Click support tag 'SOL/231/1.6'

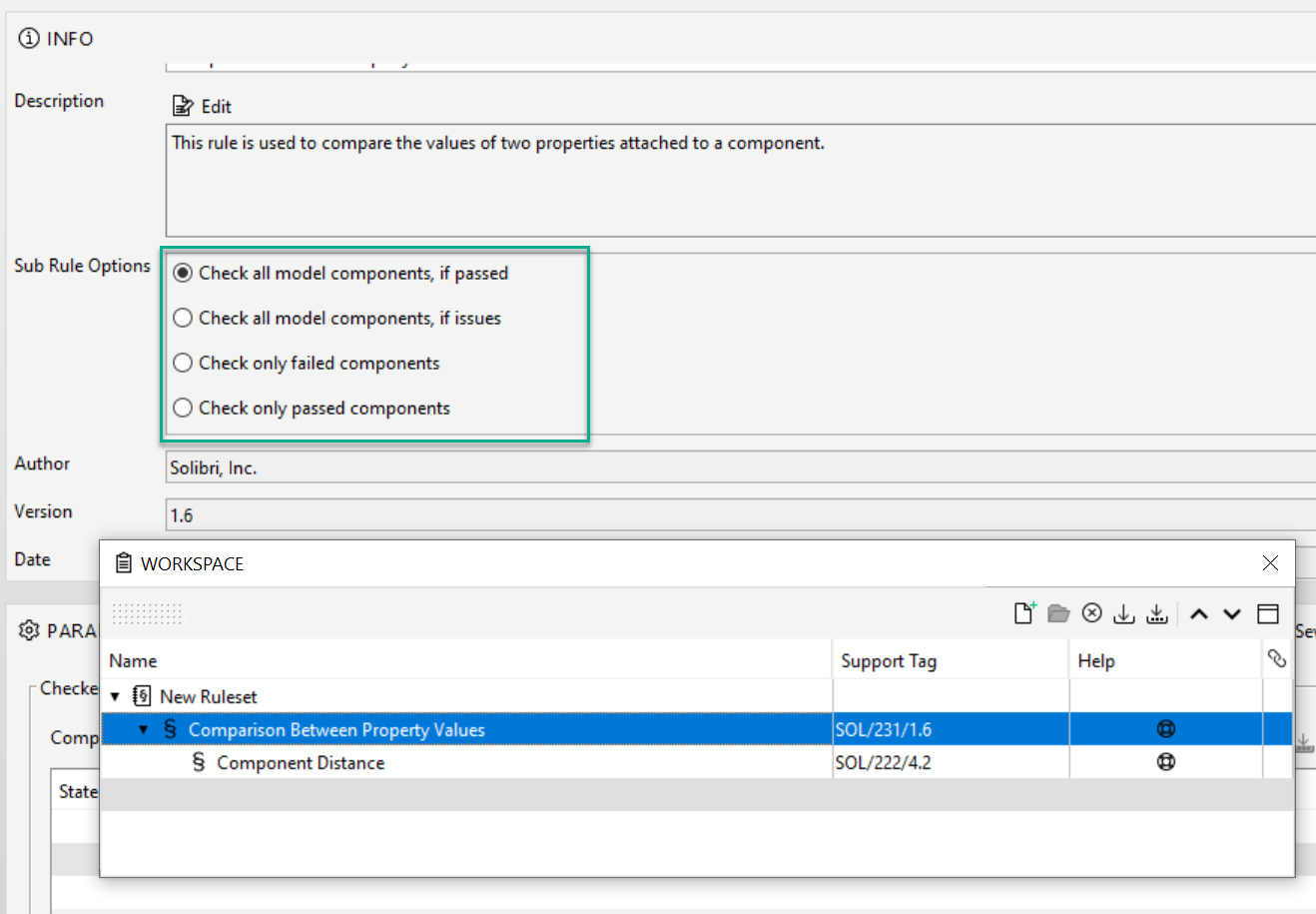click(884, 730)
